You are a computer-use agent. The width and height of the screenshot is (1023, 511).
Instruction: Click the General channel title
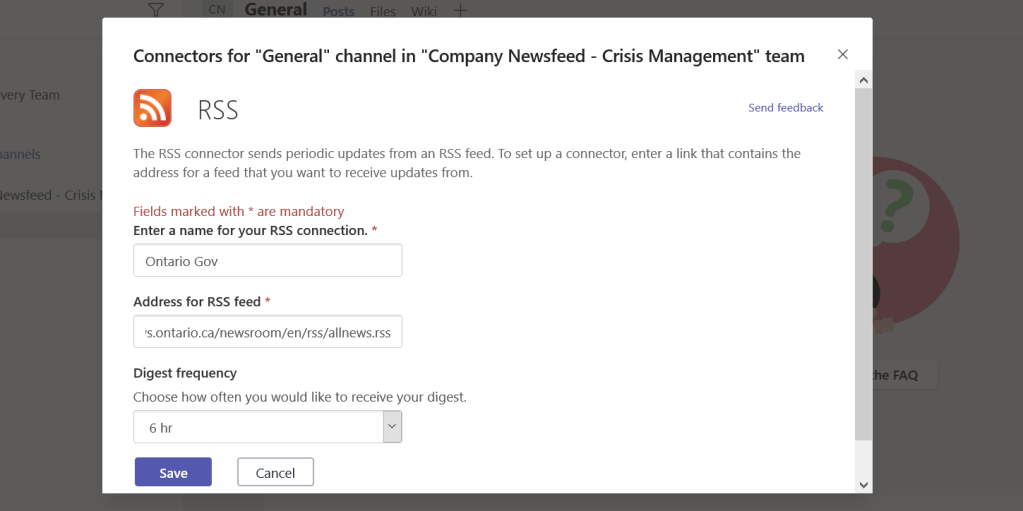click(275, 10)
